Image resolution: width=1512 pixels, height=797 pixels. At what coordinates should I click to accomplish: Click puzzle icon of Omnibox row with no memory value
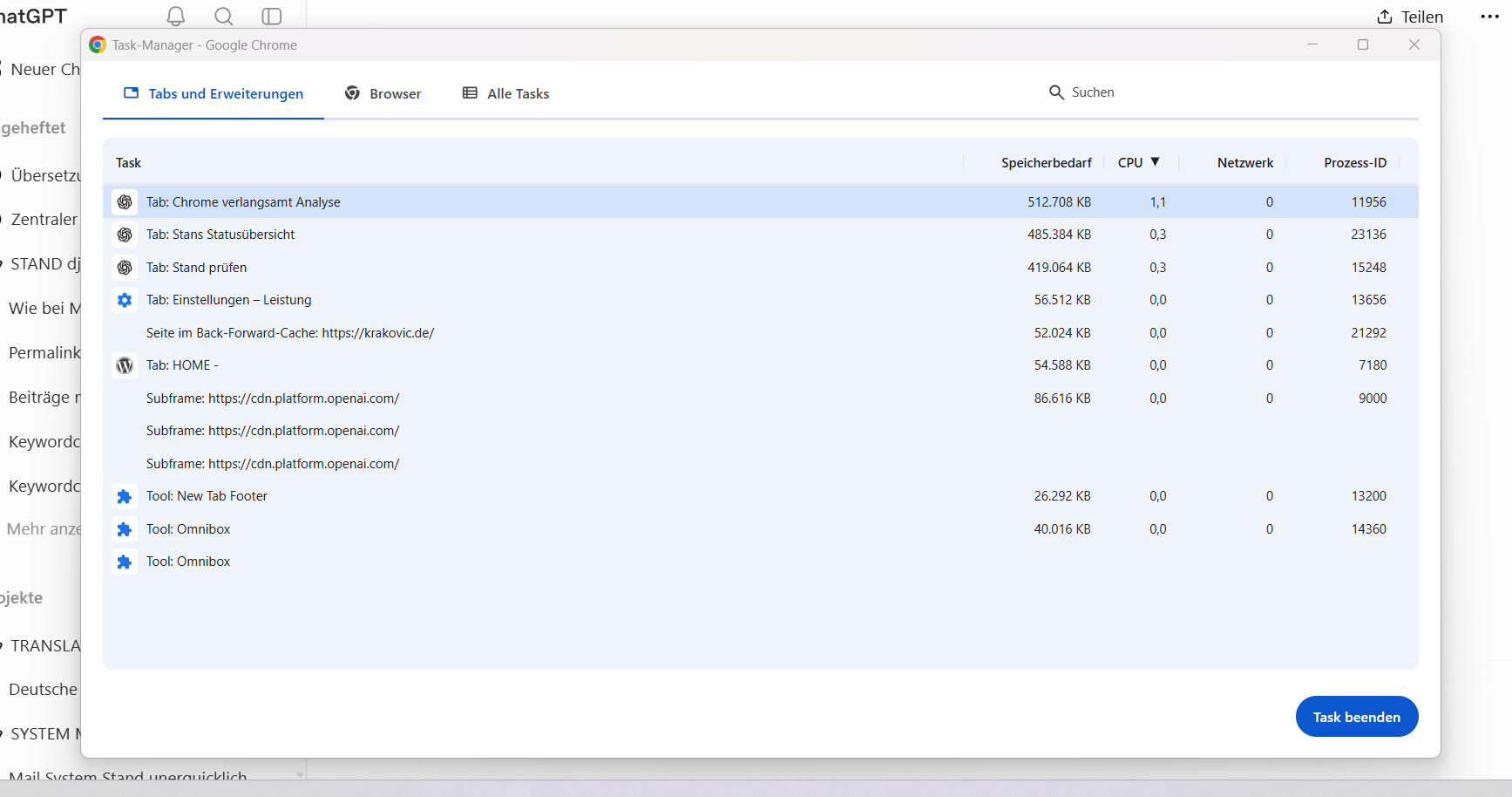pyautogui.click(x=125, y=562)
